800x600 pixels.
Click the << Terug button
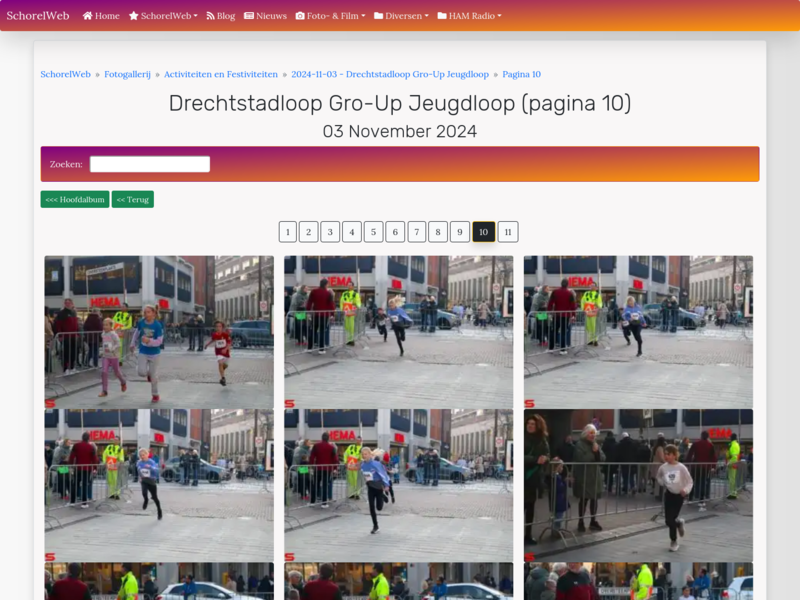click(x=133, y=199)
